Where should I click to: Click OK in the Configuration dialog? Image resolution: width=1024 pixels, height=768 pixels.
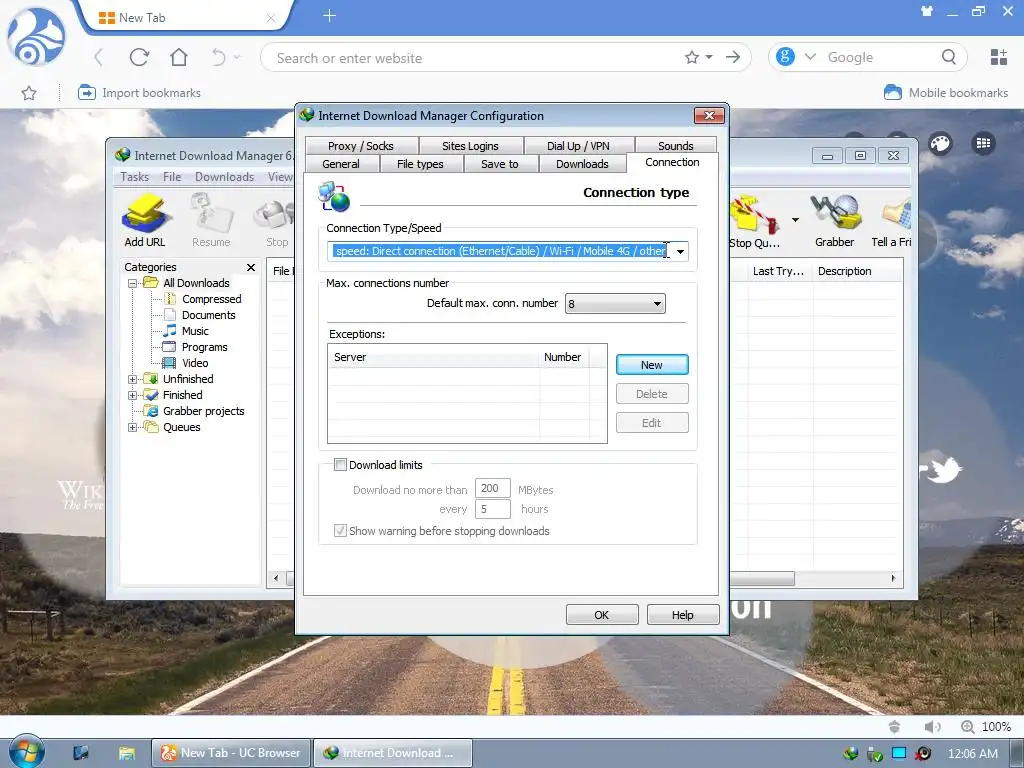[x=601, y=615]
